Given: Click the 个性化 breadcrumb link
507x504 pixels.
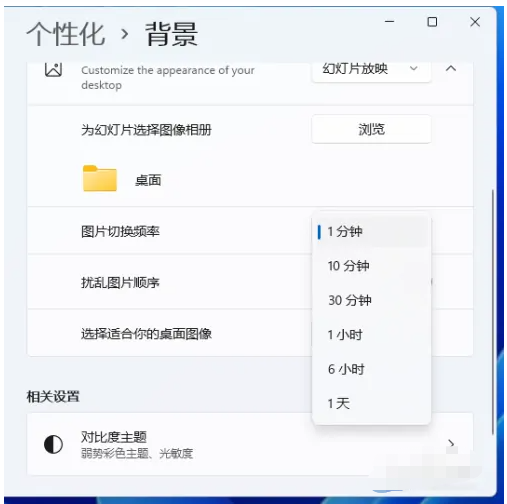Looking at the screenshot, I should coord(66,34).
